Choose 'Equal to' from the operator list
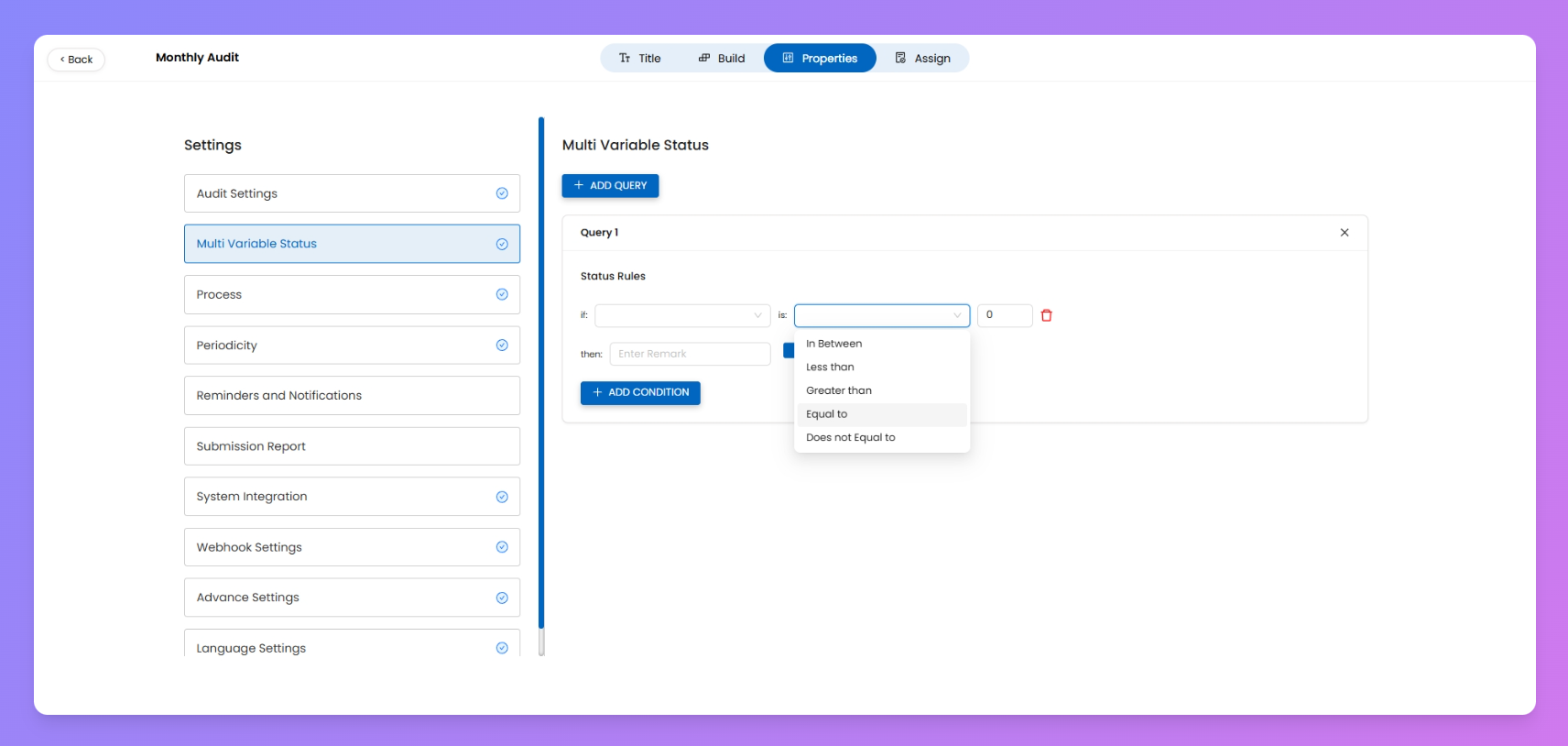The height and width of the screenshot is (746, 1568). point(882,414)
